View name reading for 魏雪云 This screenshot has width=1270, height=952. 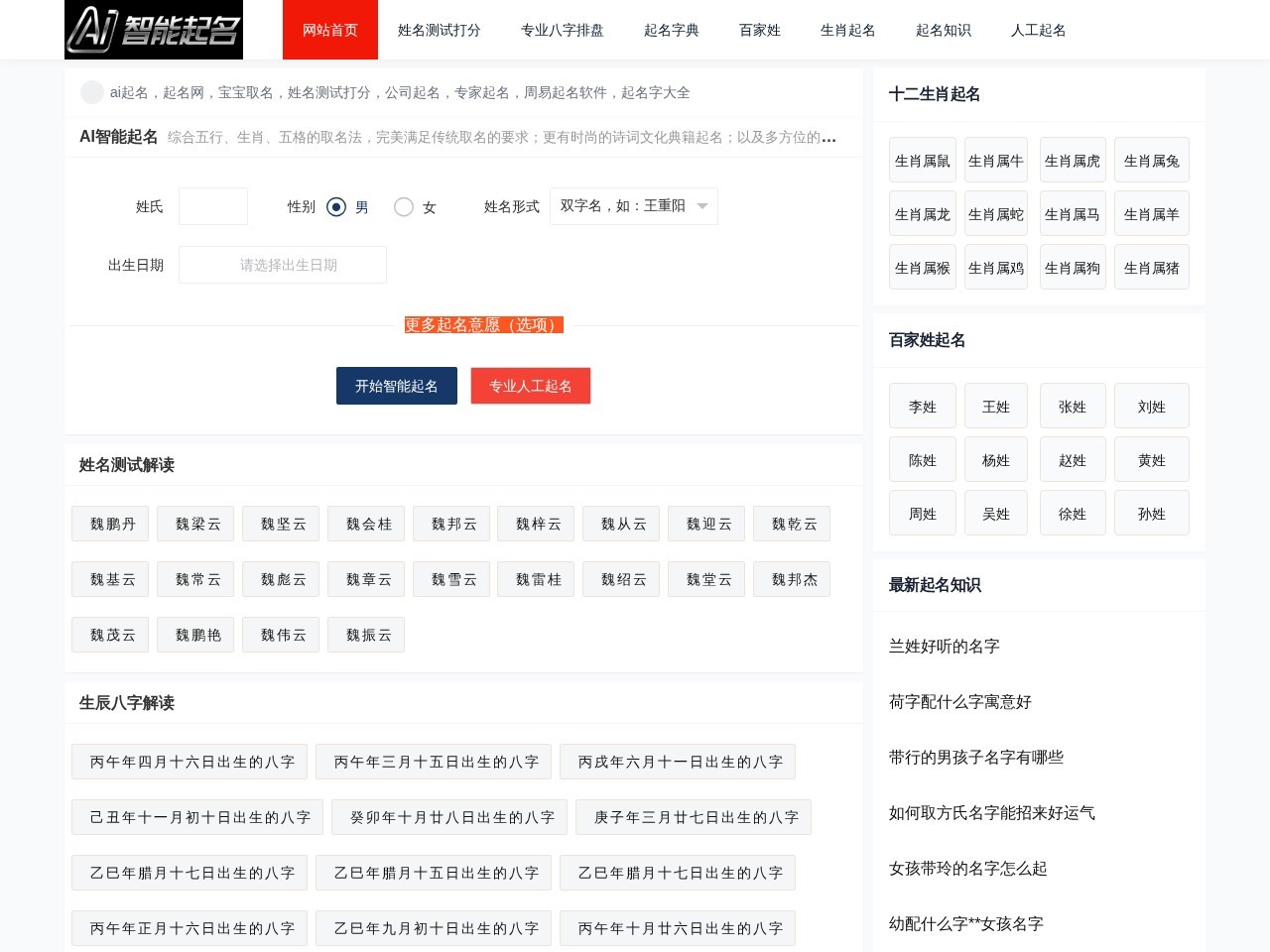coord(451,579)
